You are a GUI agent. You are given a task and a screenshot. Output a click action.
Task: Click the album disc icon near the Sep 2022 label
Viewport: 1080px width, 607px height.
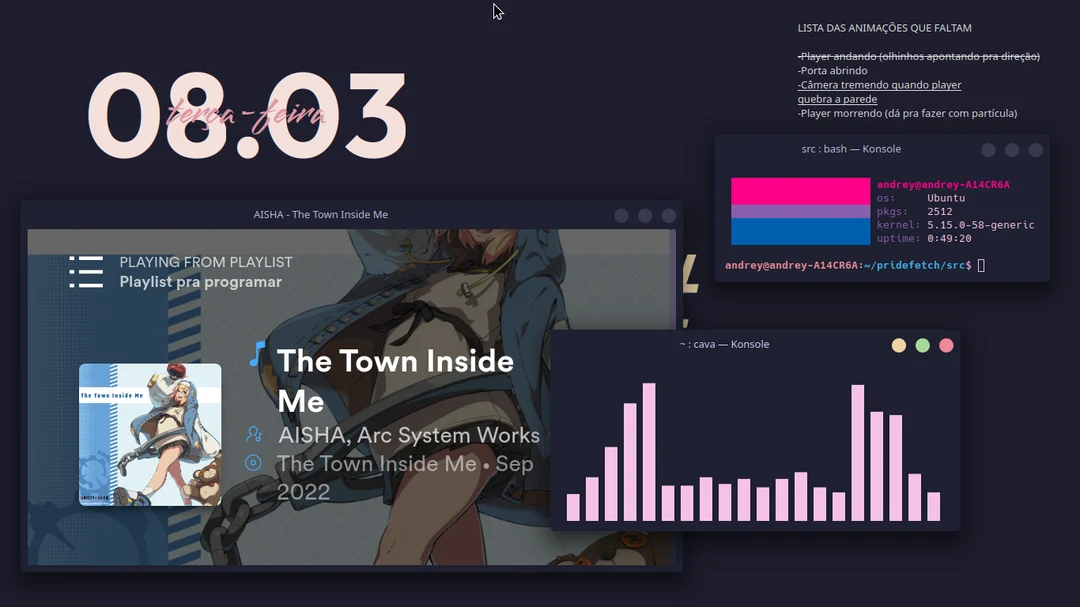coord(255,464)
